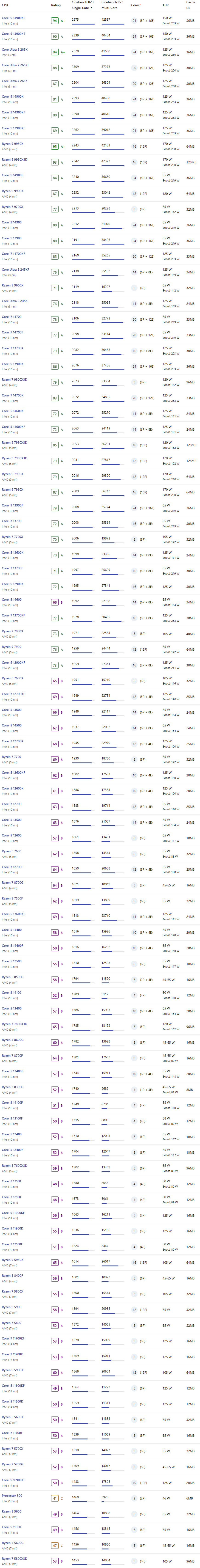Image resolution: width=200 pixels, height=1568 pixels.
Task: Click the 24 cores badge of Core i9 14900KS
Action: point(134,21)
